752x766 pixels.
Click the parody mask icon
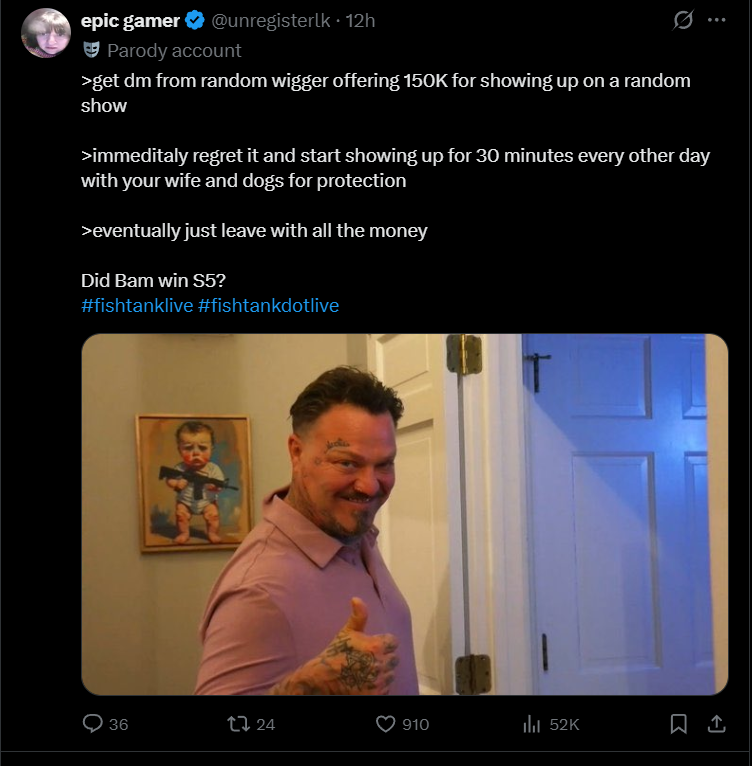pyautogui.click(x=91, y=50)
